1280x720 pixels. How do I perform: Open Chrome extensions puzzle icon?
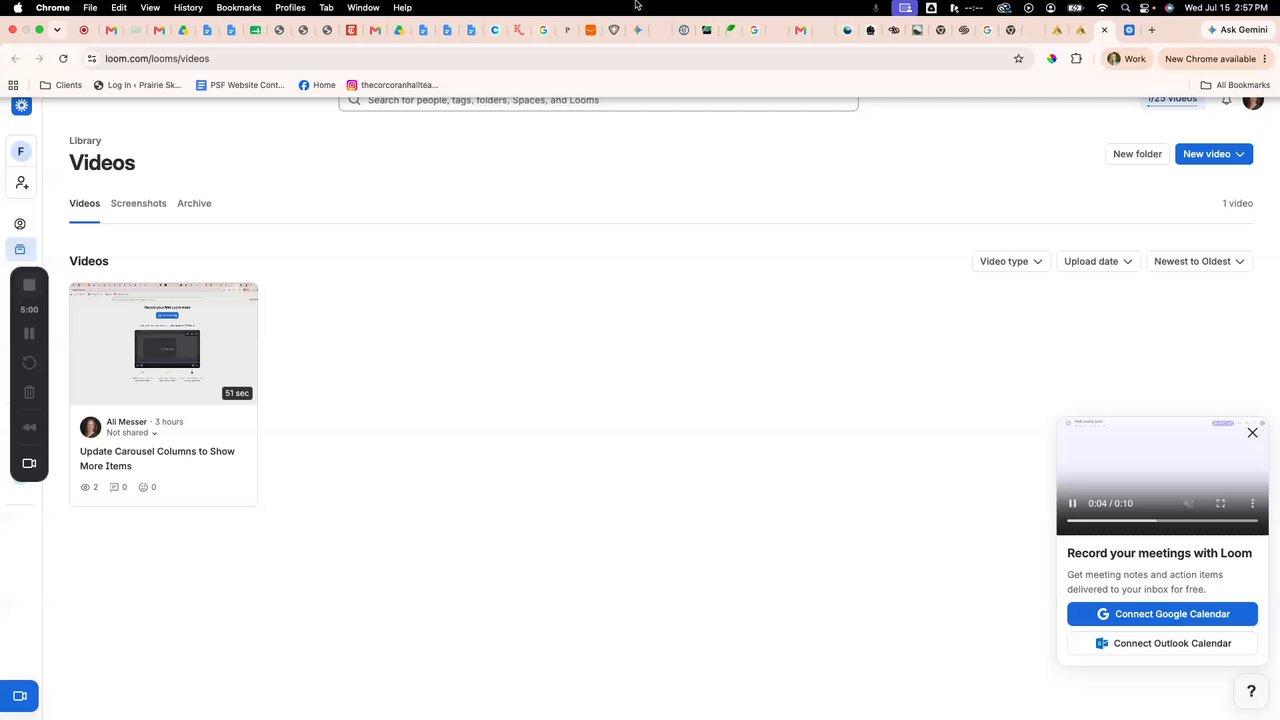[1076, 59]
